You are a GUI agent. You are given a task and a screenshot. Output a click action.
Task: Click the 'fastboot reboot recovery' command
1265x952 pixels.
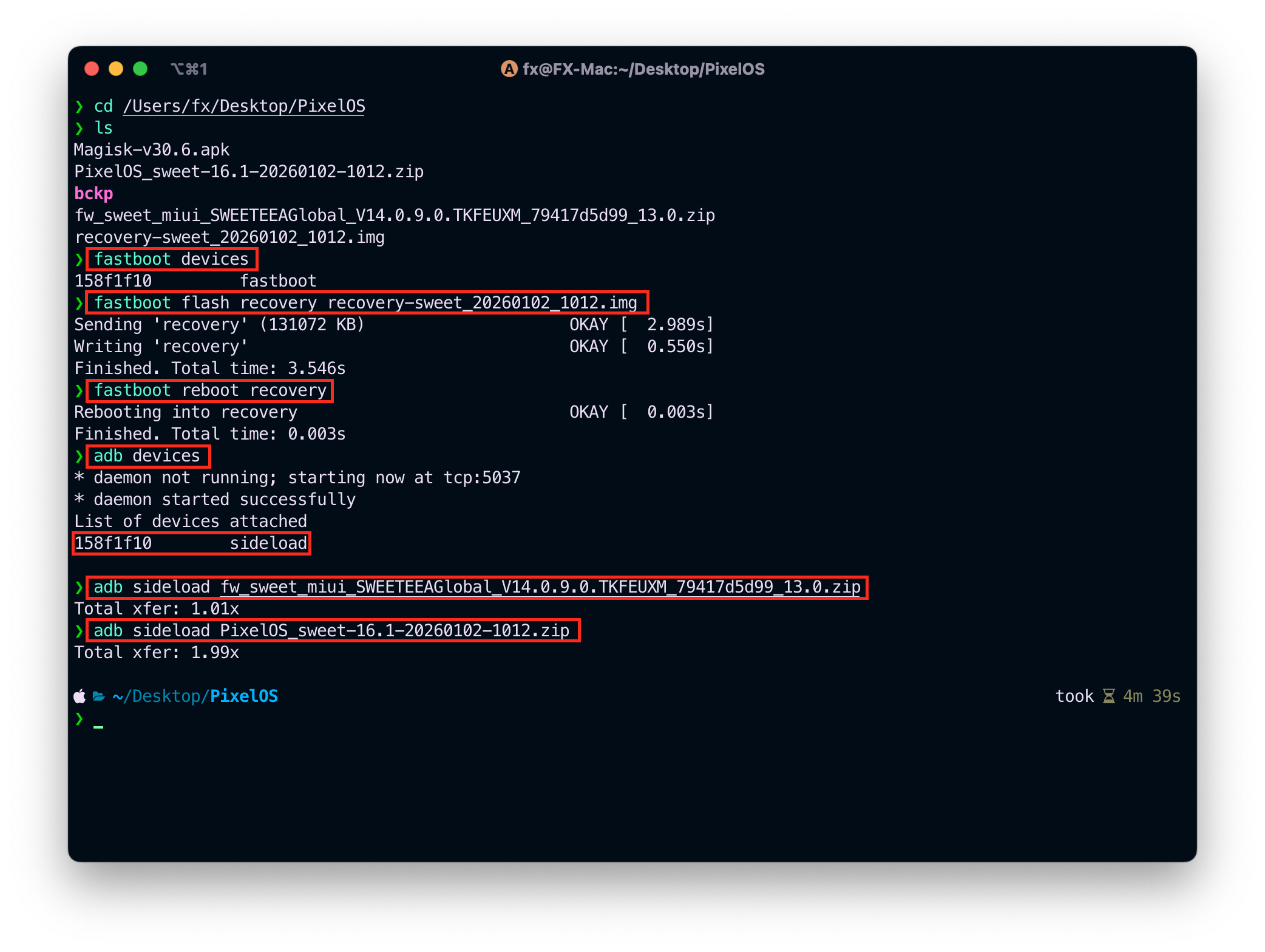210,390
